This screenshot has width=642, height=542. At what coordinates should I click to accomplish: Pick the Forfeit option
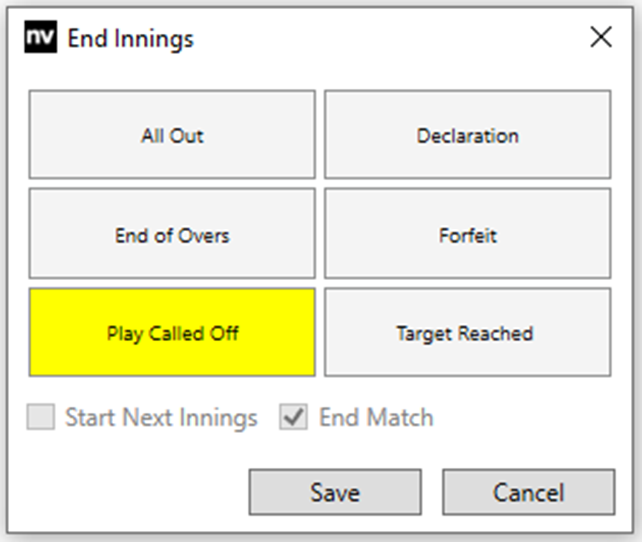click(x=467, y=236)
